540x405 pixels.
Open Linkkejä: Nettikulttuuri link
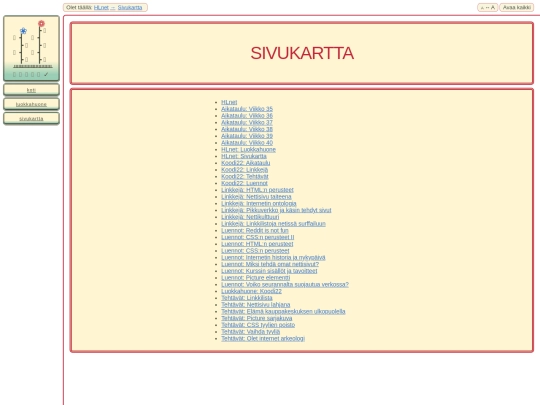click(x=250, y=217)
